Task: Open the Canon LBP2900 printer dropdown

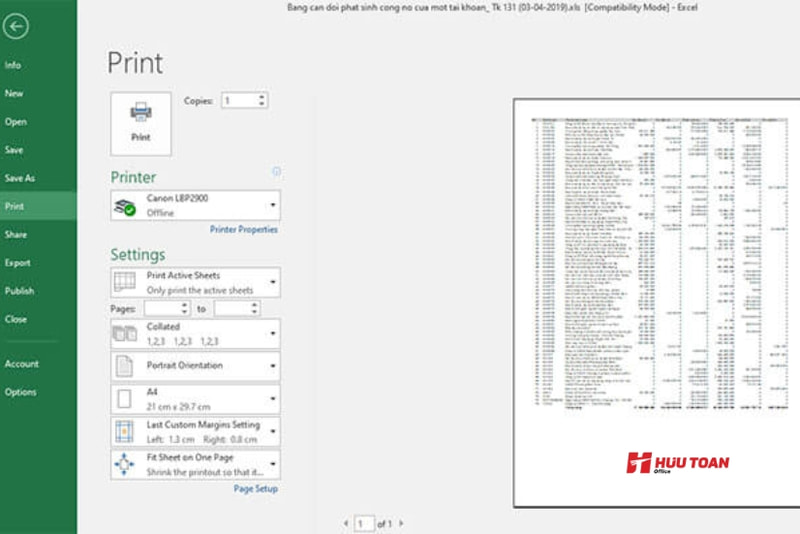Action: (x=273, y=206)
